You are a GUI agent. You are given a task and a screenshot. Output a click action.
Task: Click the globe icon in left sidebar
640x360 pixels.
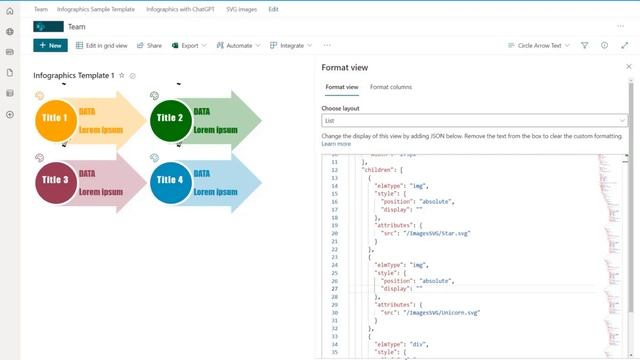10,31
